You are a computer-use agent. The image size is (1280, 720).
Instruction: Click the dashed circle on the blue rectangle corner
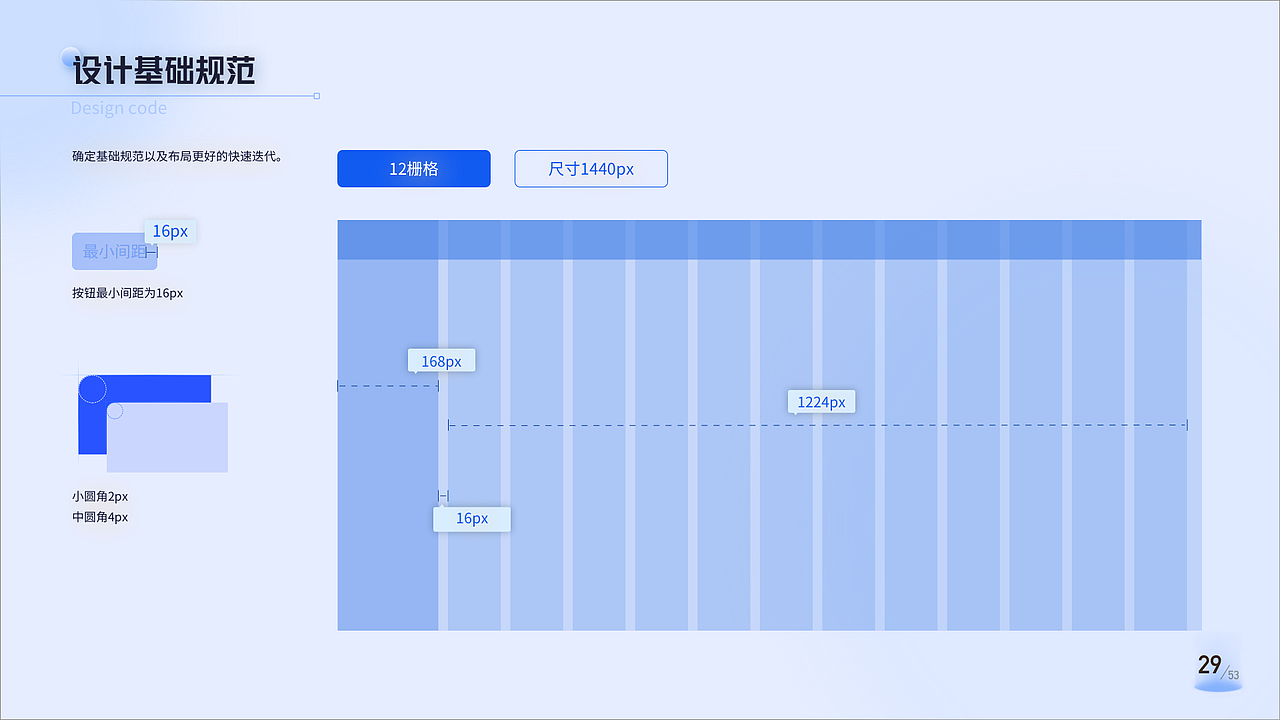92,389
